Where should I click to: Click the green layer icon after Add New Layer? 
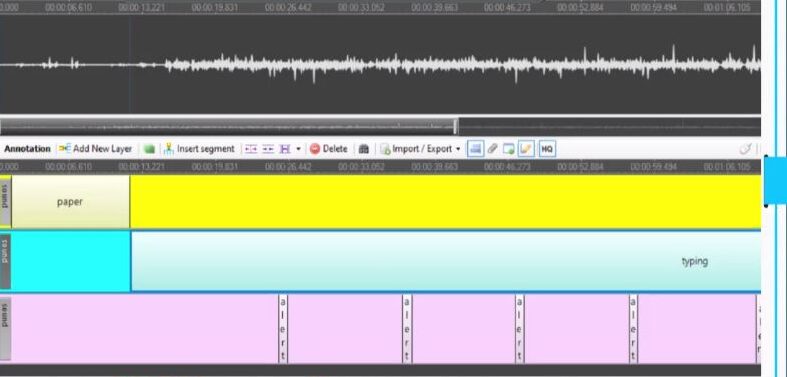[x=149, y=149]
